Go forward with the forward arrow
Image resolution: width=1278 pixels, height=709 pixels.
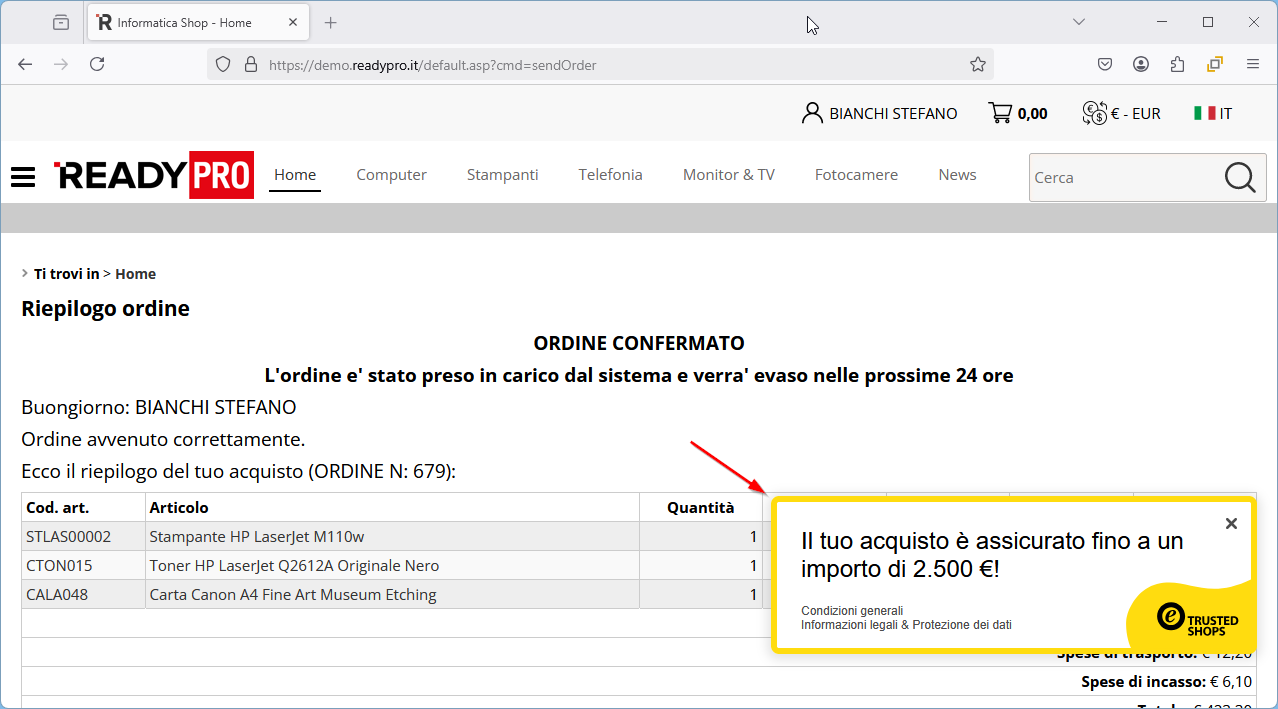pyautogui.click(x=61, y=64)
